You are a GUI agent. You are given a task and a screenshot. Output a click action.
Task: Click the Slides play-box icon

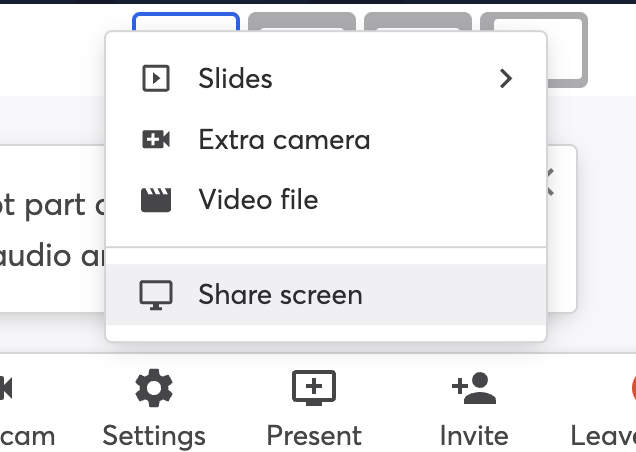pos(156,78)
